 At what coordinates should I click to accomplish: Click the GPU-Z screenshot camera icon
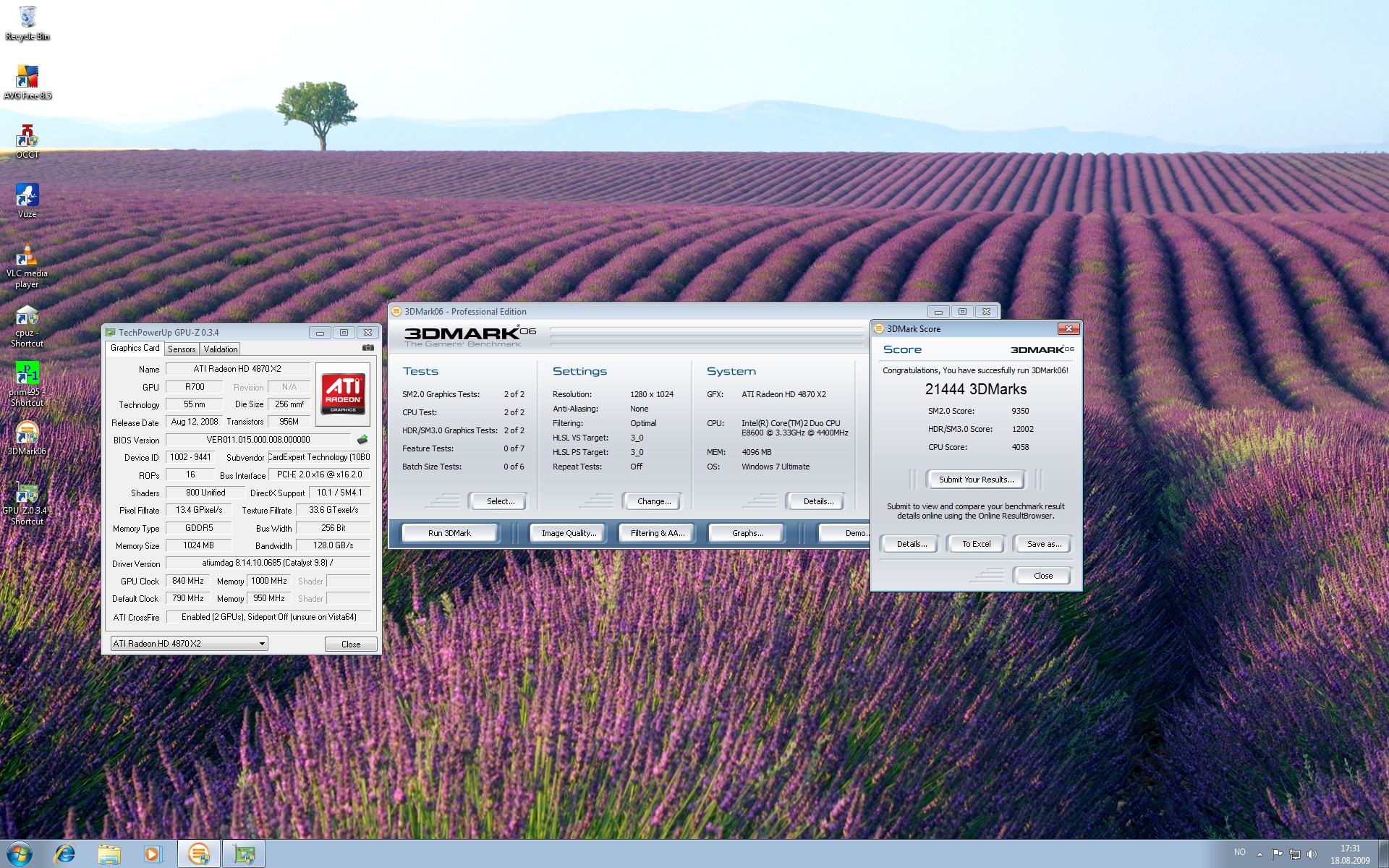coord(368,348)
